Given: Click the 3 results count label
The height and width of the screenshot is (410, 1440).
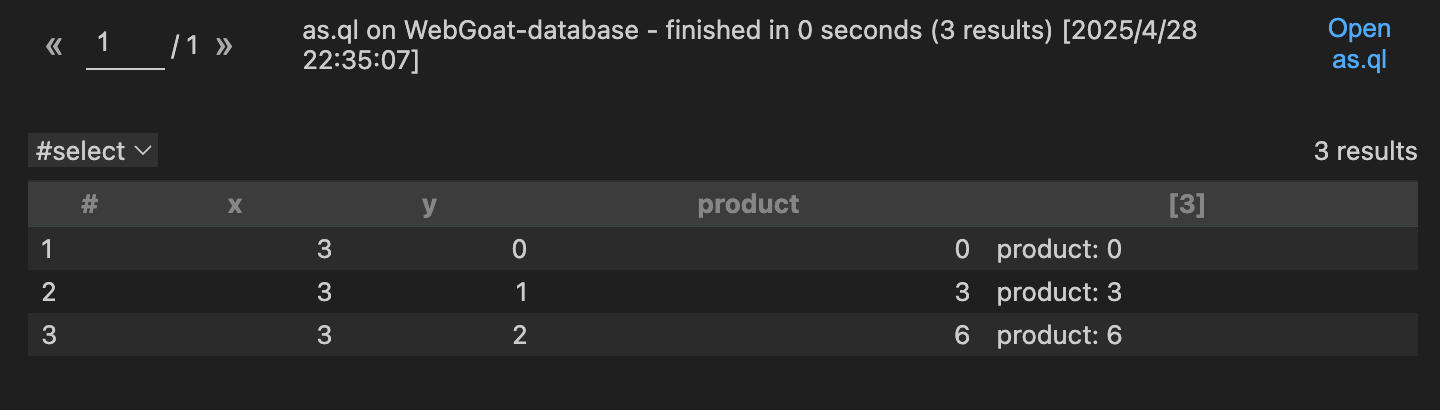Looking at the screenshot, I should (1365, 151).
